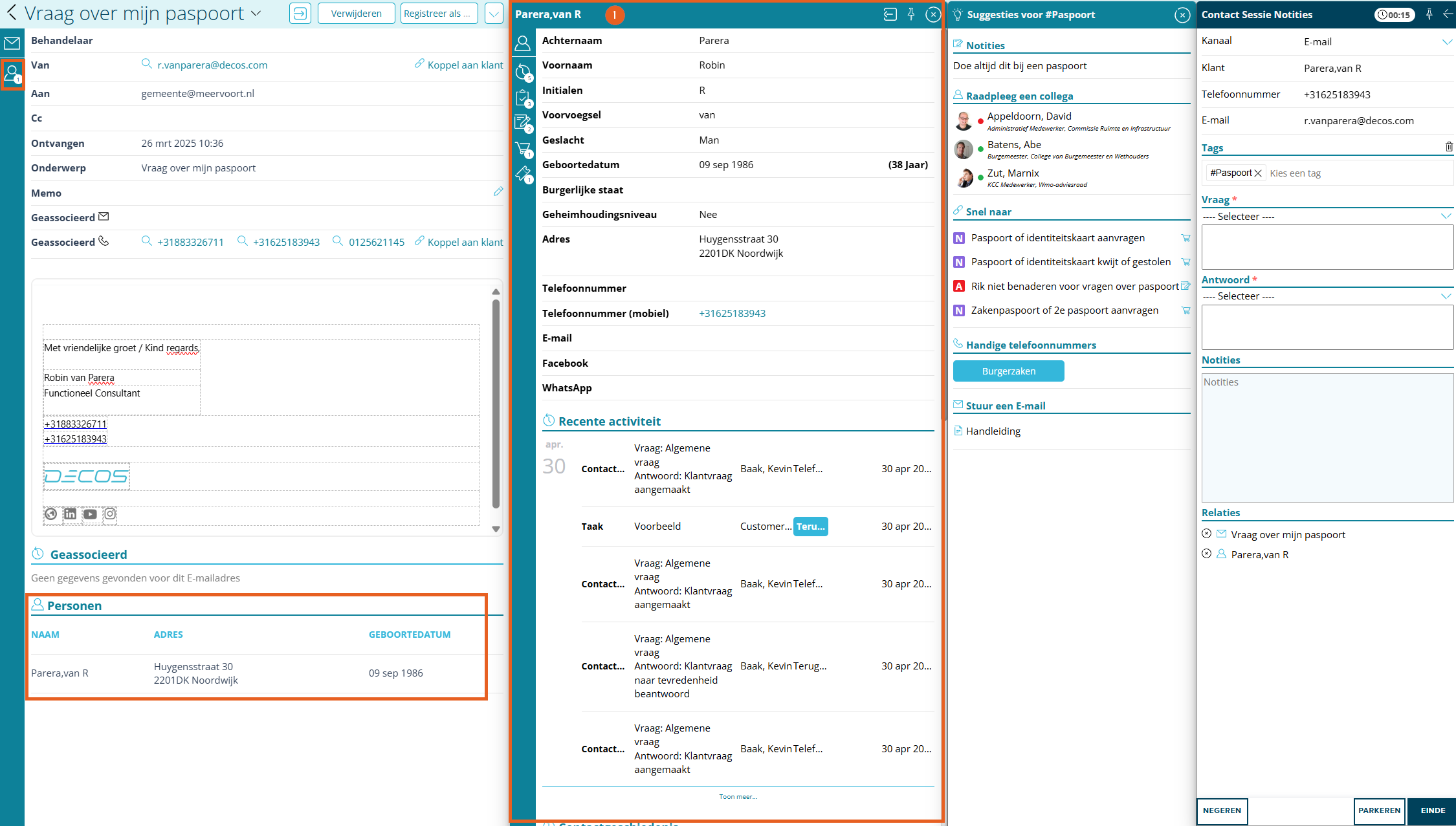Open LinkedIn icon in the email signature

point(70,514)
